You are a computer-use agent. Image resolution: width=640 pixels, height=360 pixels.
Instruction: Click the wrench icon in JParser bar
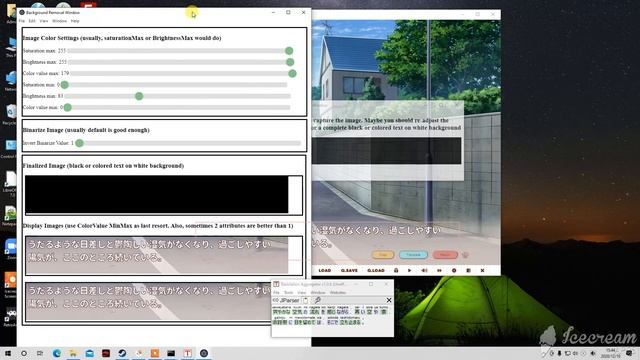click(317, 300)
